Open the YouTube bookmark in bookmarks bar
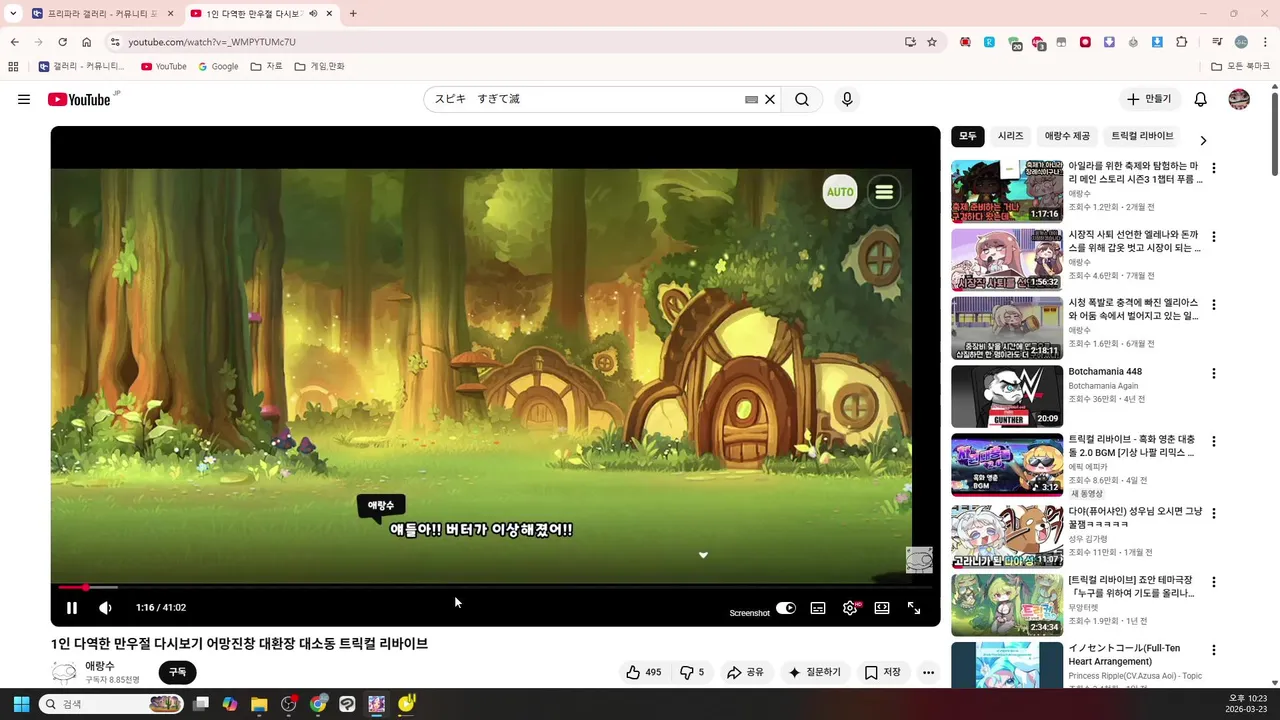The height and width of the screenshot is (720, 1280). coord(164,66)
